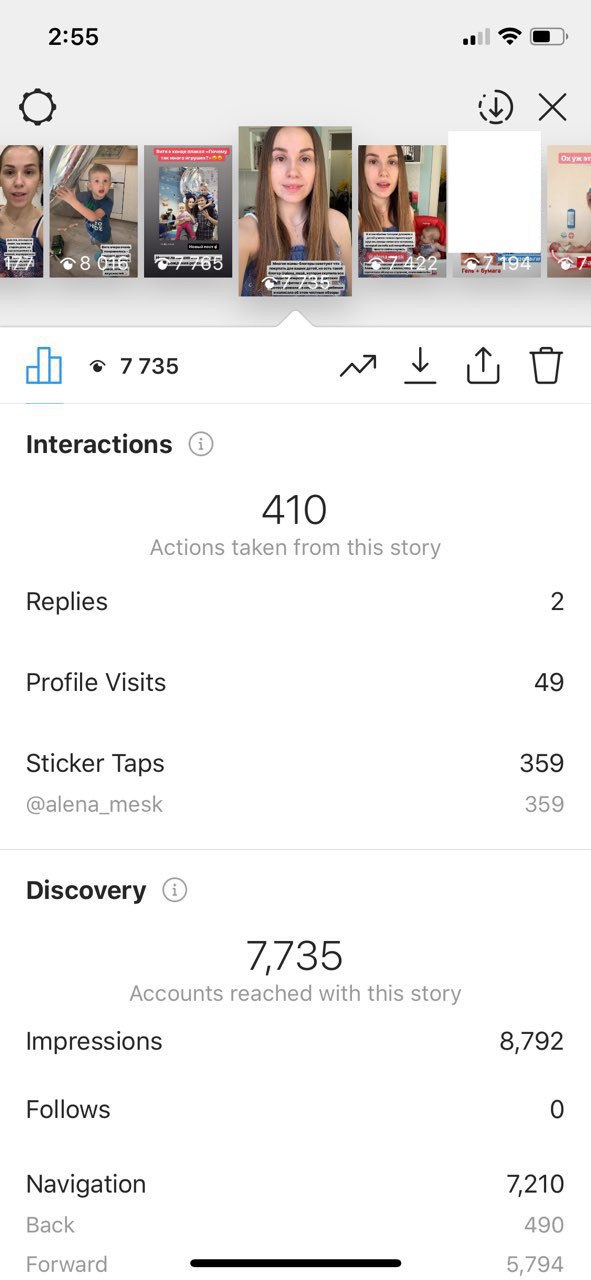Share the story using upload icon
This screenshot has width=591, height=1280.
[482, 367]
